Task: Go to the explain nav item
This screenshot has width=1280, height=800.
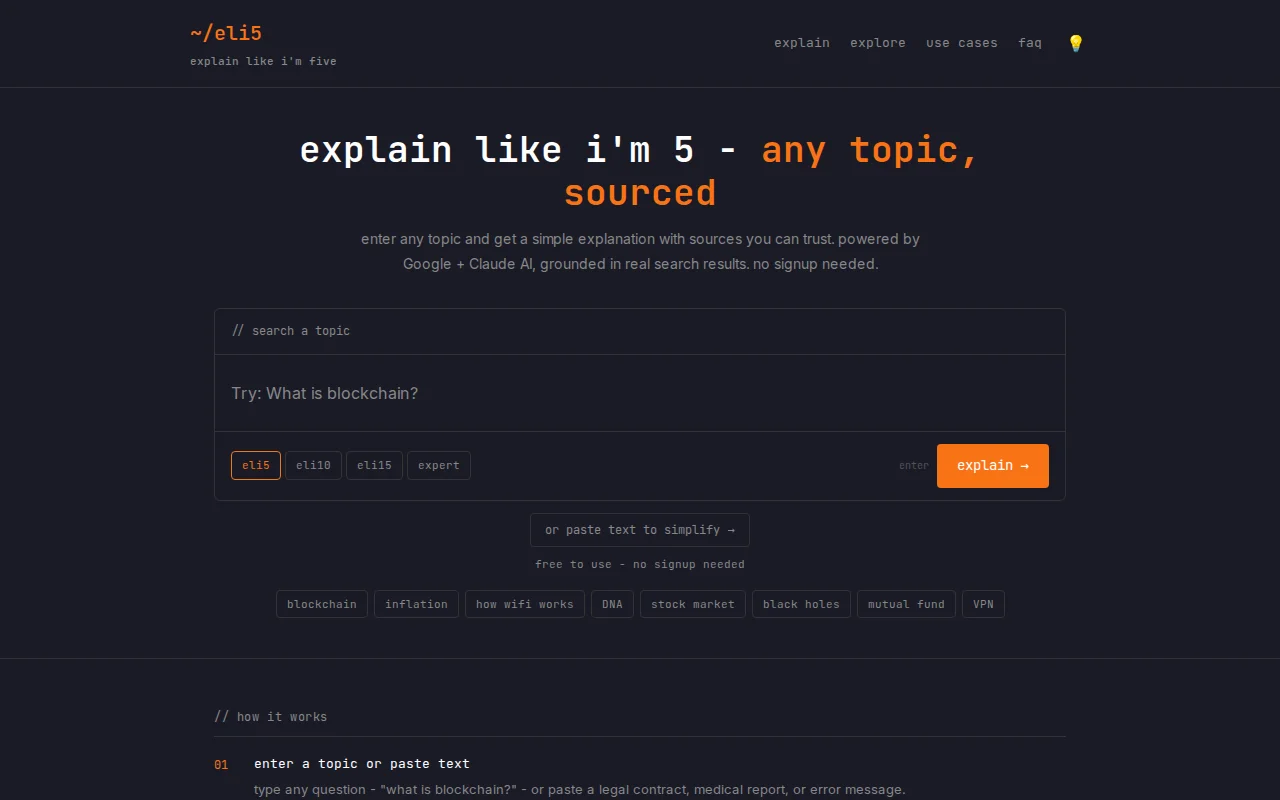Action: (x=802, y=43)
